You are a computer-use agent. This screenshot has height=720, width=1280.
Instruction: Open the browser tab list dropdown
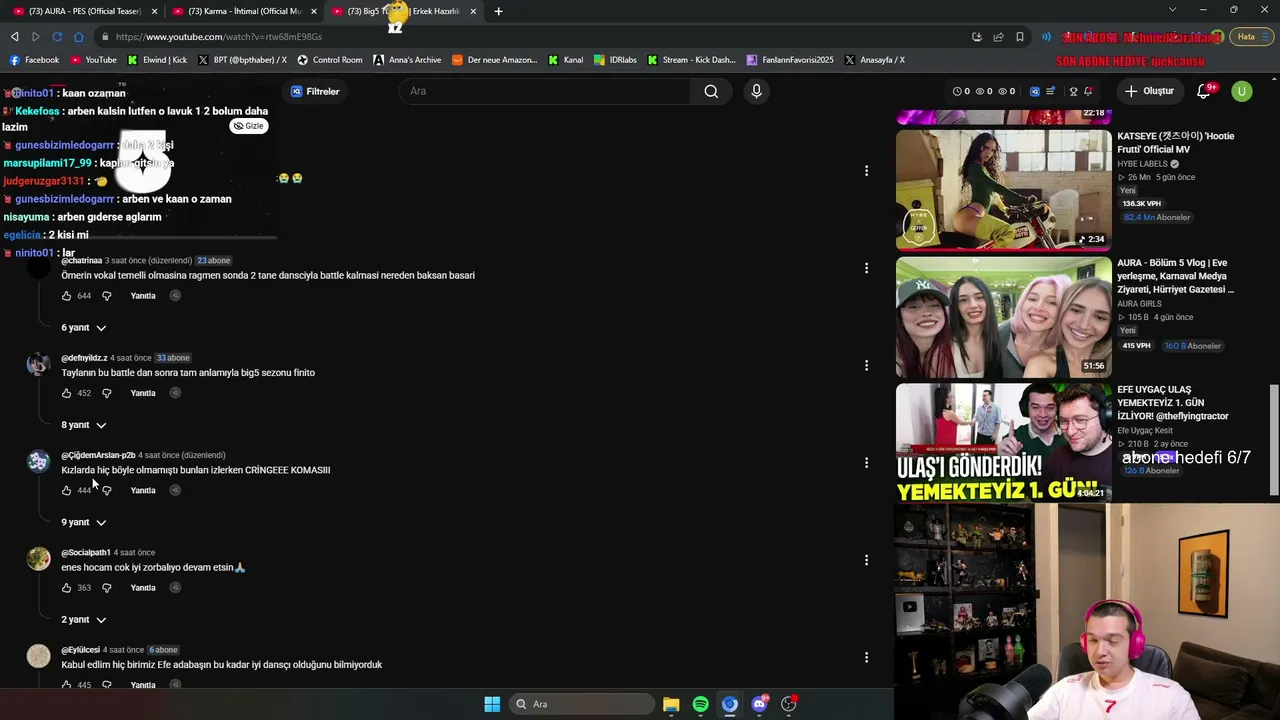(1173, 10)
